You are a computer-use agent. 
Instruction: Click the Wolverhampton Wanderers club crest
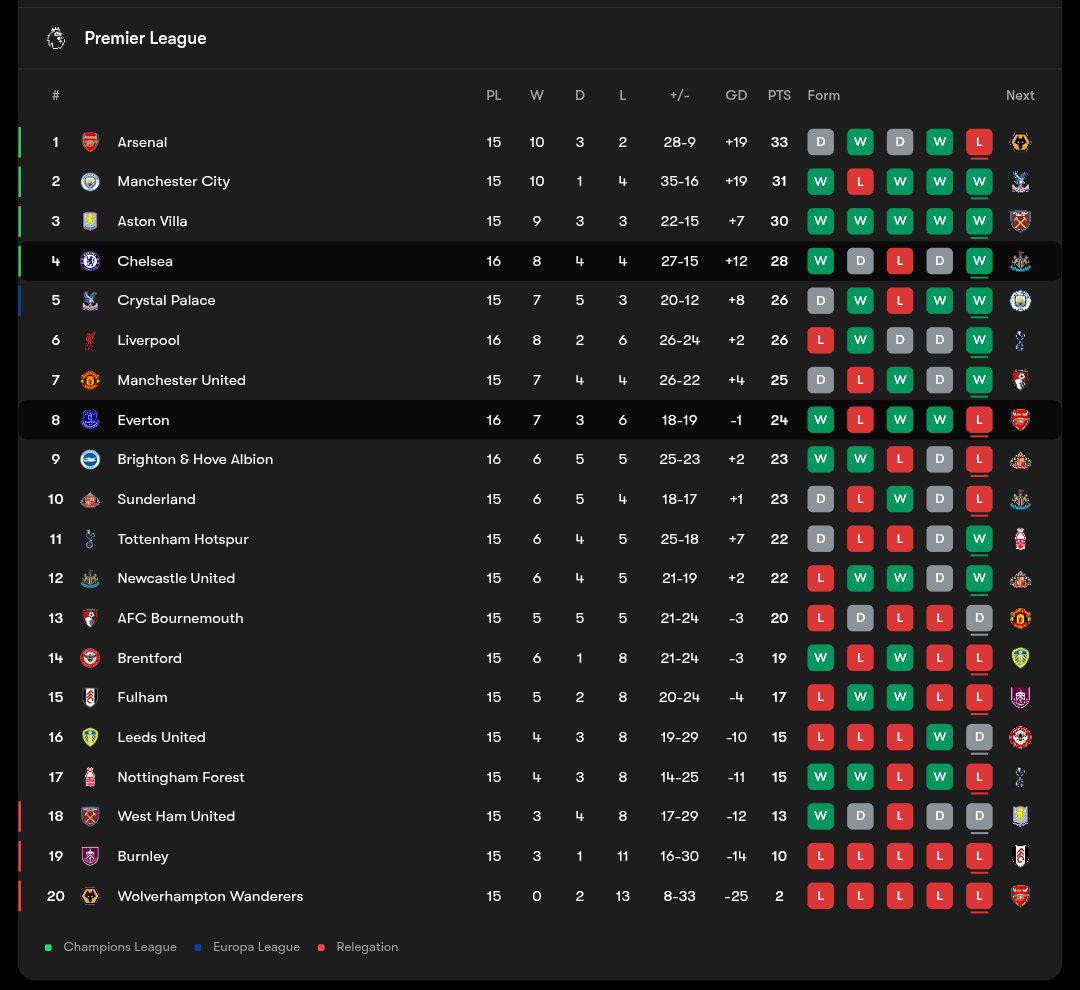[x=90, y=896]
